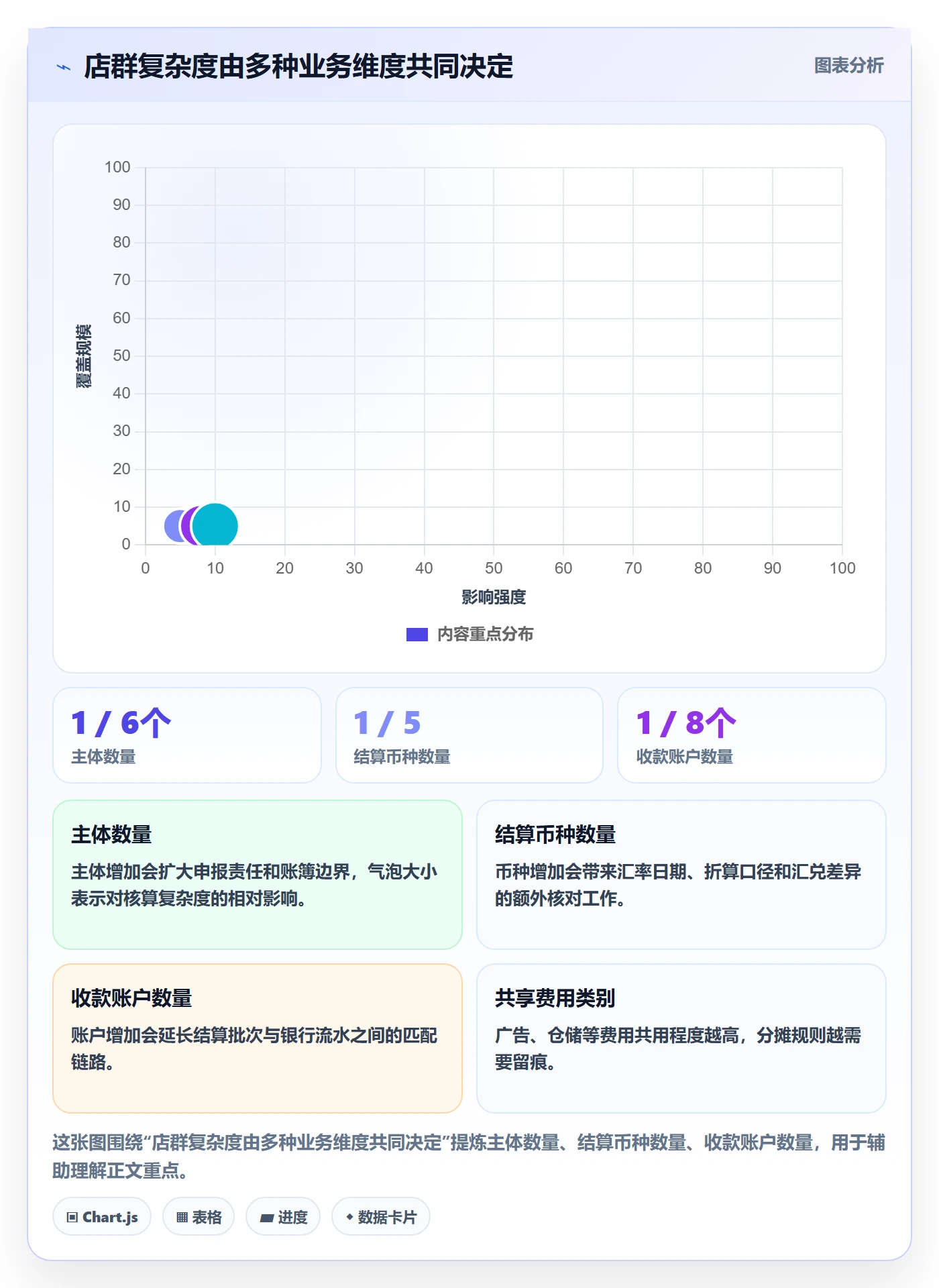
Task: Click the 主体增加会扩大申报责任 description text
Action: (x=254, y=885)
